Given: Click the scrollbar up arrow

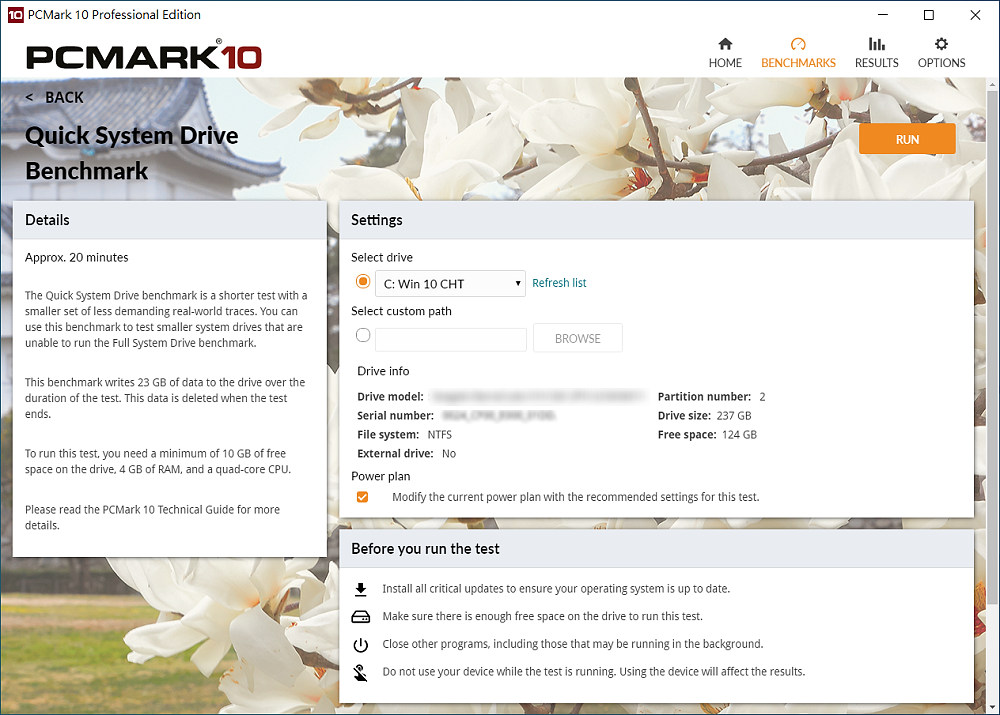Looking at the screenshot, I should (992, 84).
